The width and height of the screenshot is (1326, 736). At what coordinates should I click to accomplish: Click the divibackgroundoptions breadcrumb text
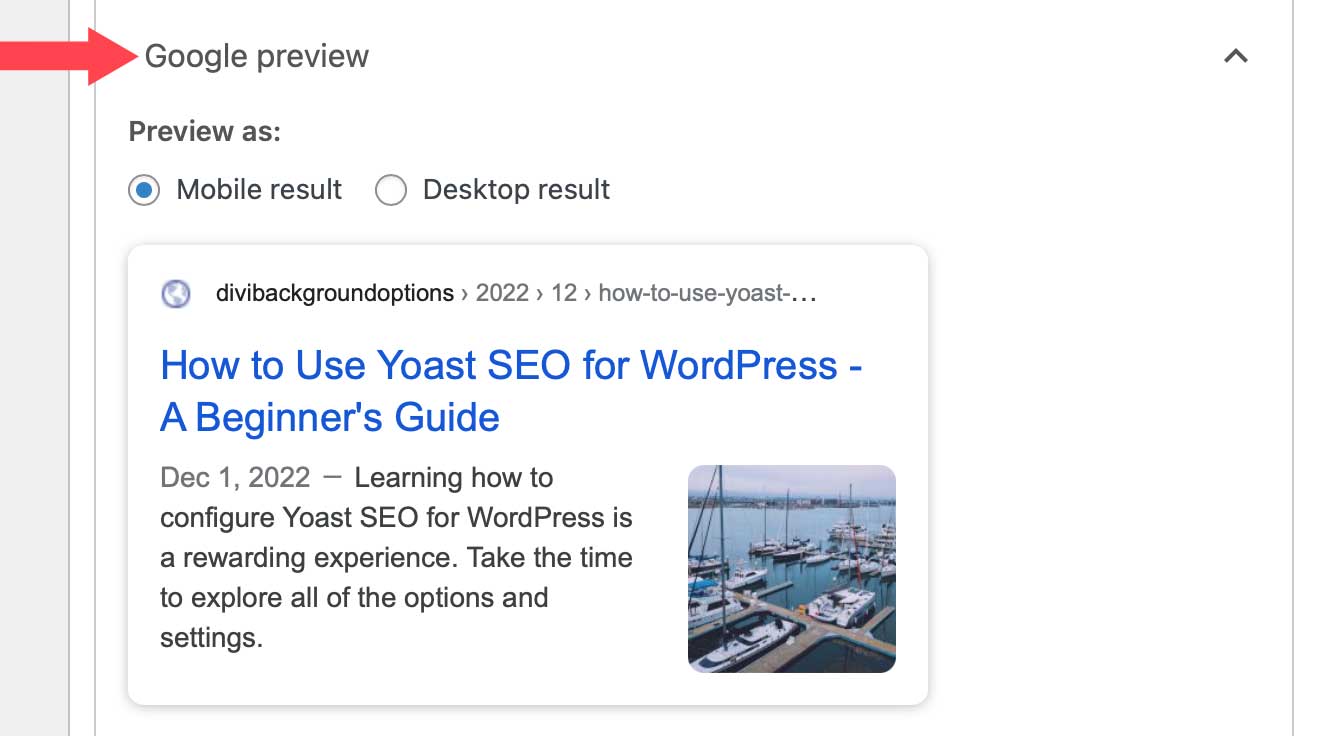click(335, 292)
